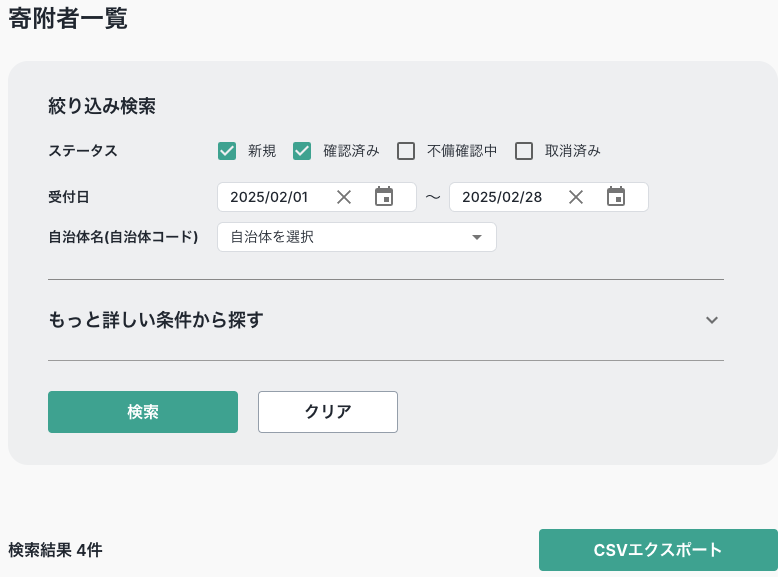Uncheck the 確認済み status checkbox
The image size is (778, 577).
[x=302, y=151]
